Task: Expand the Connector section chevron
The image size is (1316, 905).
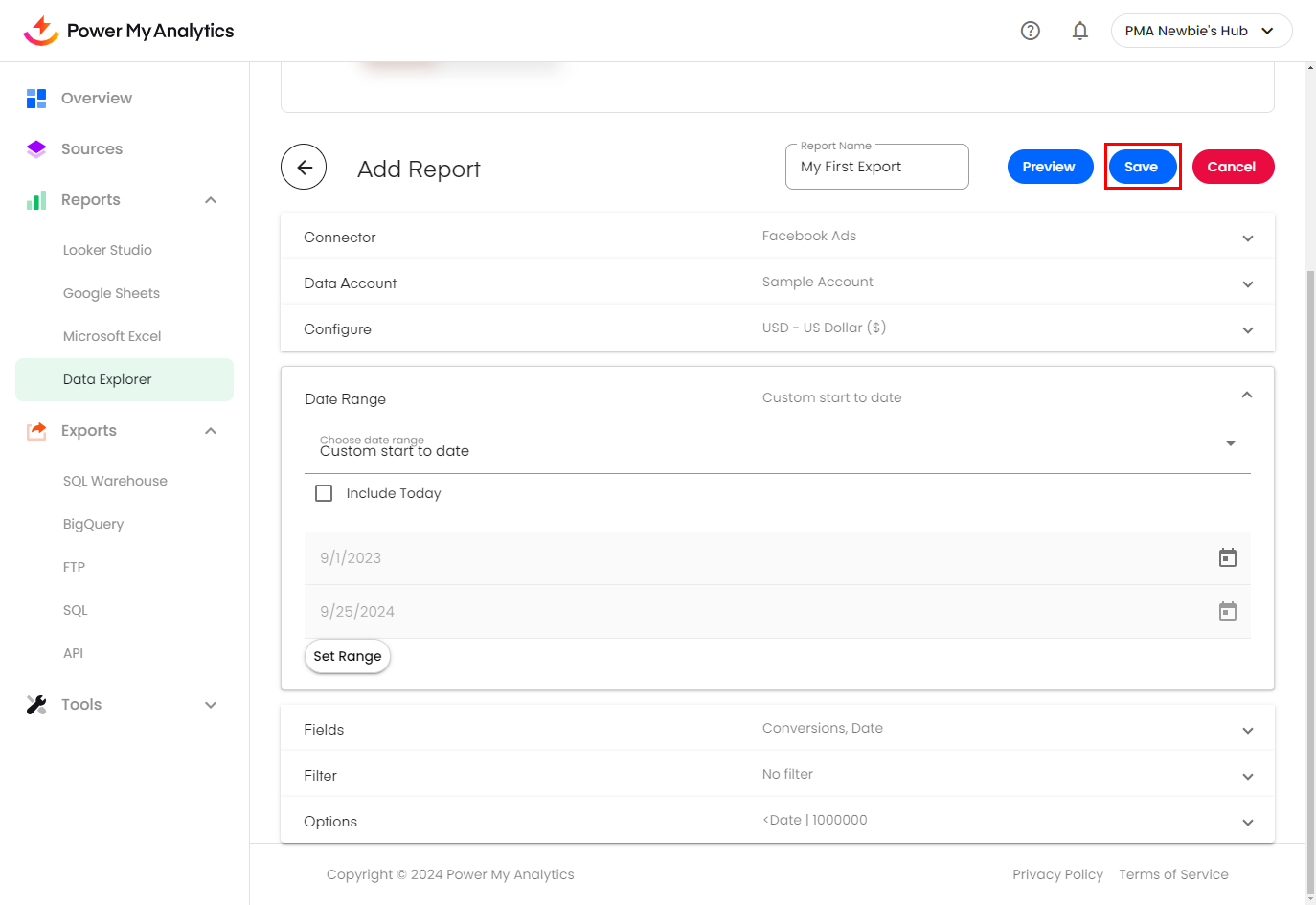Action: click(x=1247, y=238)
